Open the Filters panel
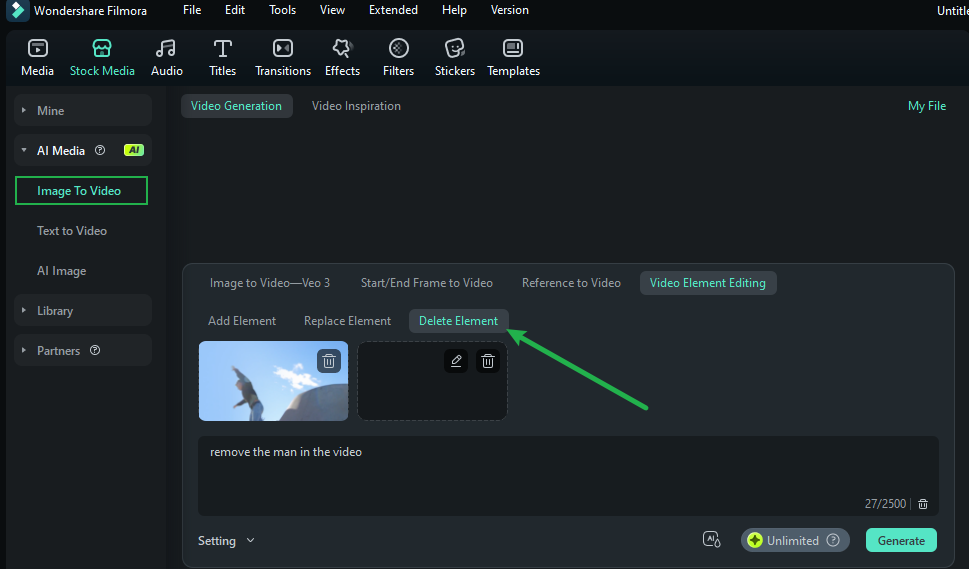 click(x=399, y=57)
